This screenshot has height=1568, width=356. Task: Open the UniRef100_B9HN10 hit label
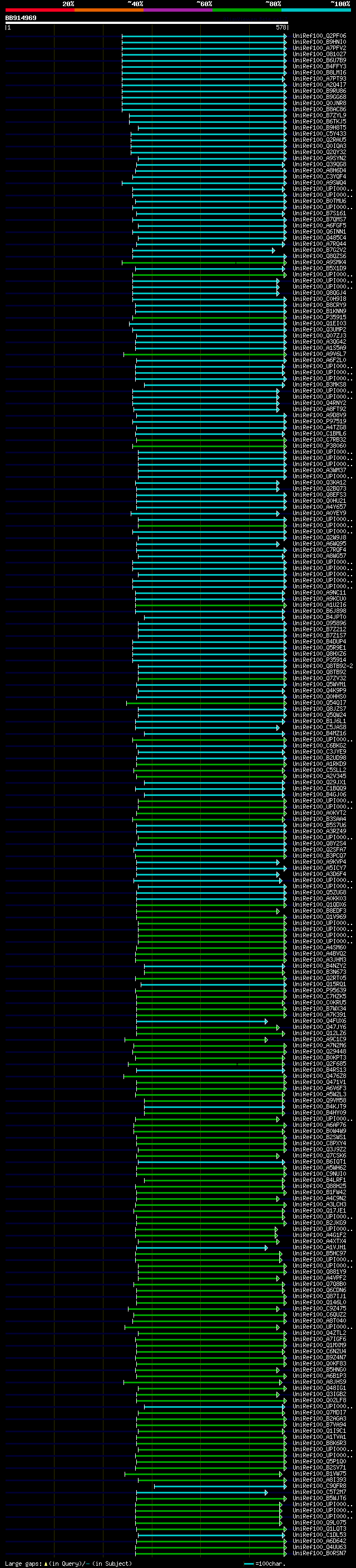pyautogui.click(x=319, y=42)
